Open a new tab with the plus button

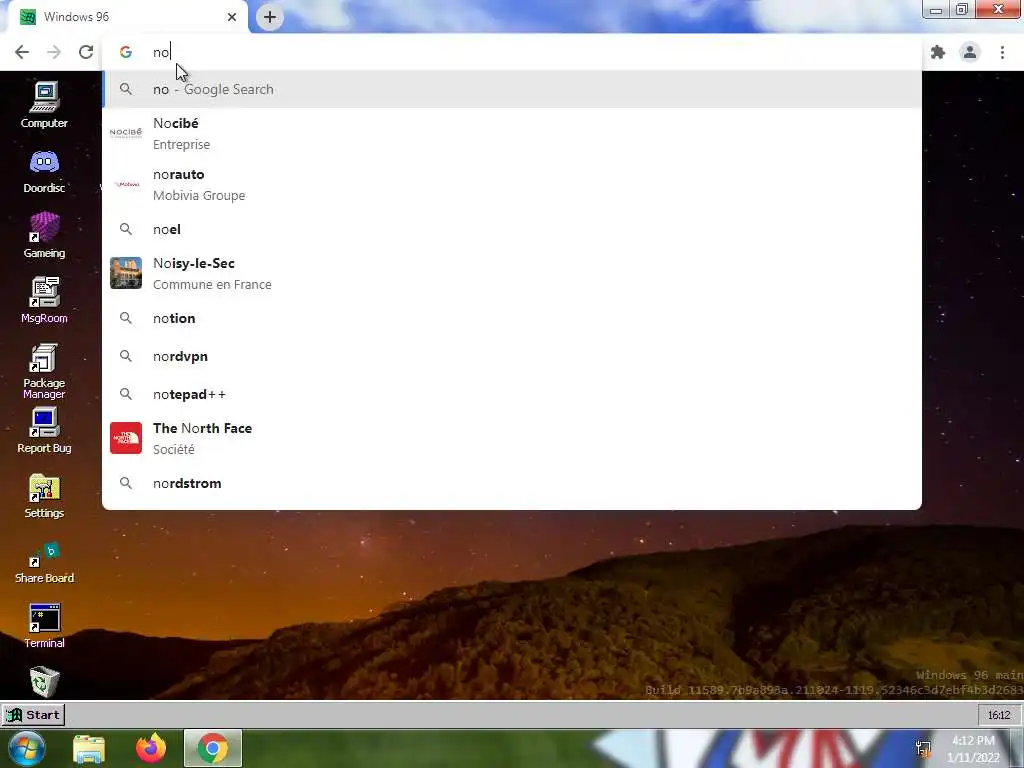click(x=270, y=17)
